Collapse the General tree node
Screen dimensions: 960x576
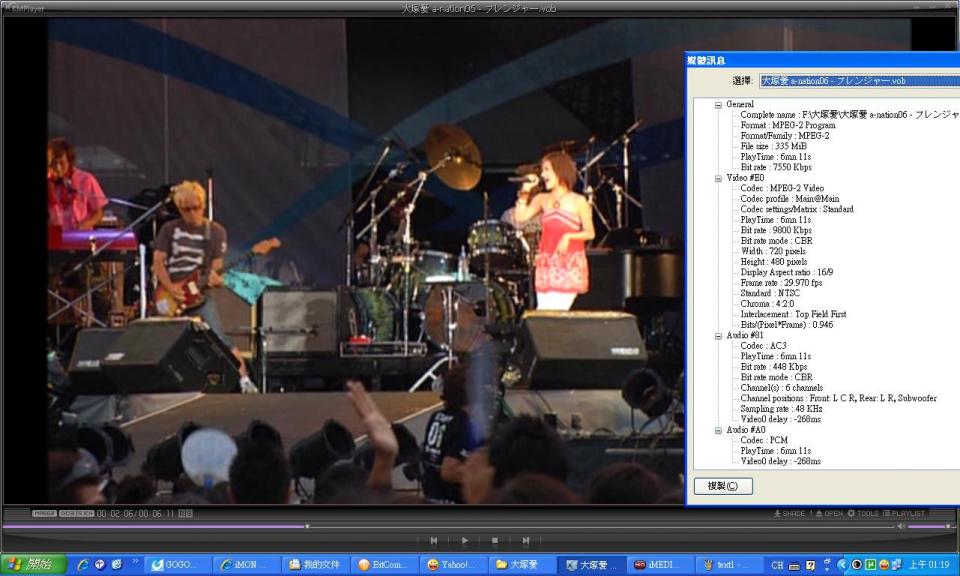[x=717, y=104]
